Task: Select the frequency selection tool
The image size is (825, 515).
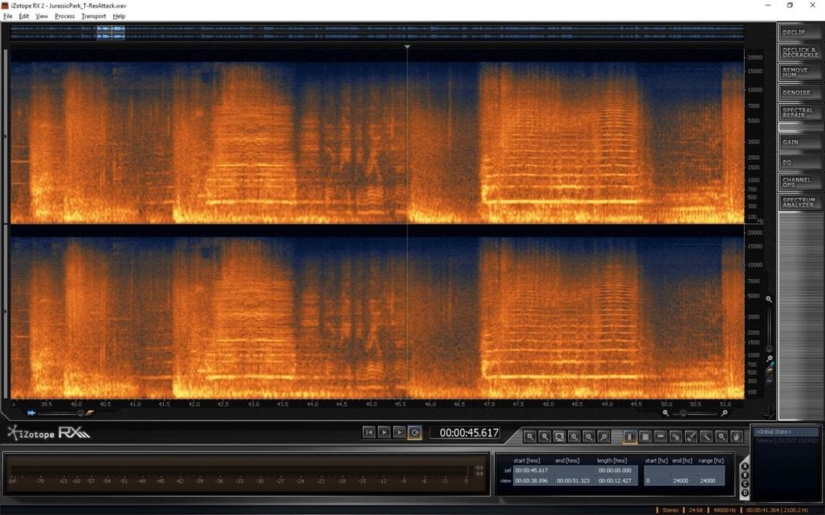Action: [660, 437]
